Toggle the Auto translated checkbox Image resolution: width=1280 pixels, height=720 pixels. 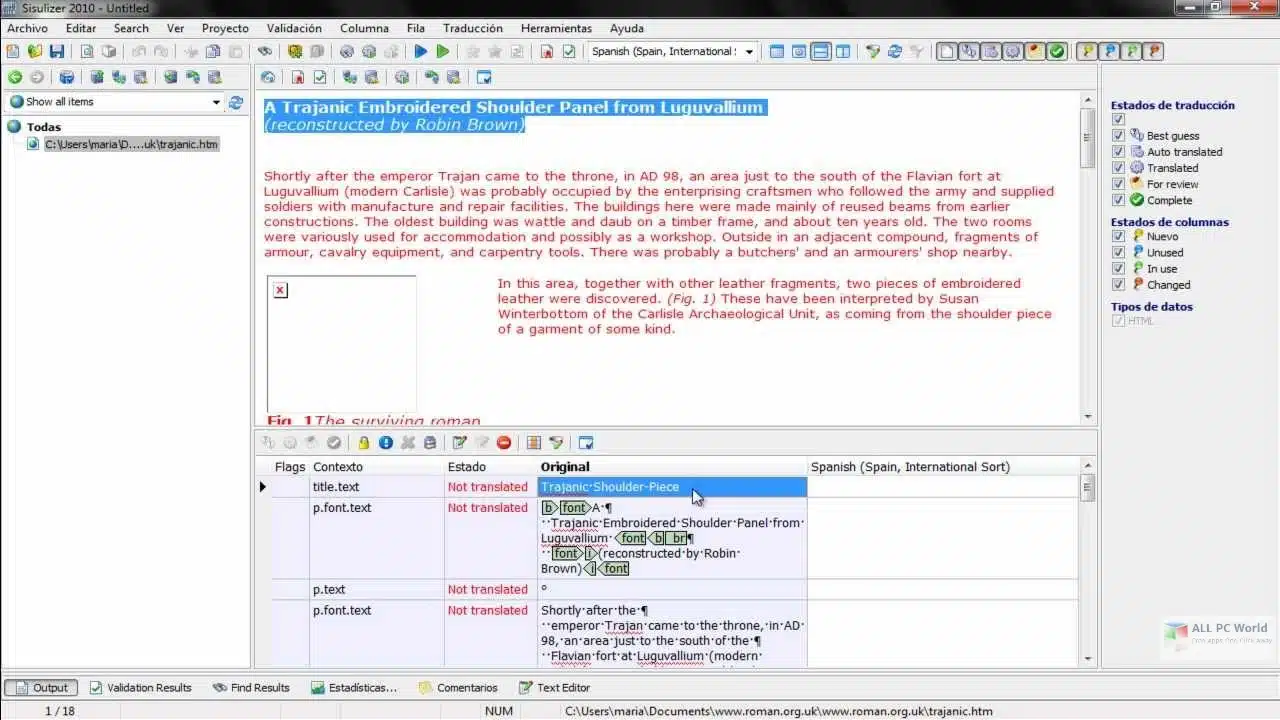1119,151
